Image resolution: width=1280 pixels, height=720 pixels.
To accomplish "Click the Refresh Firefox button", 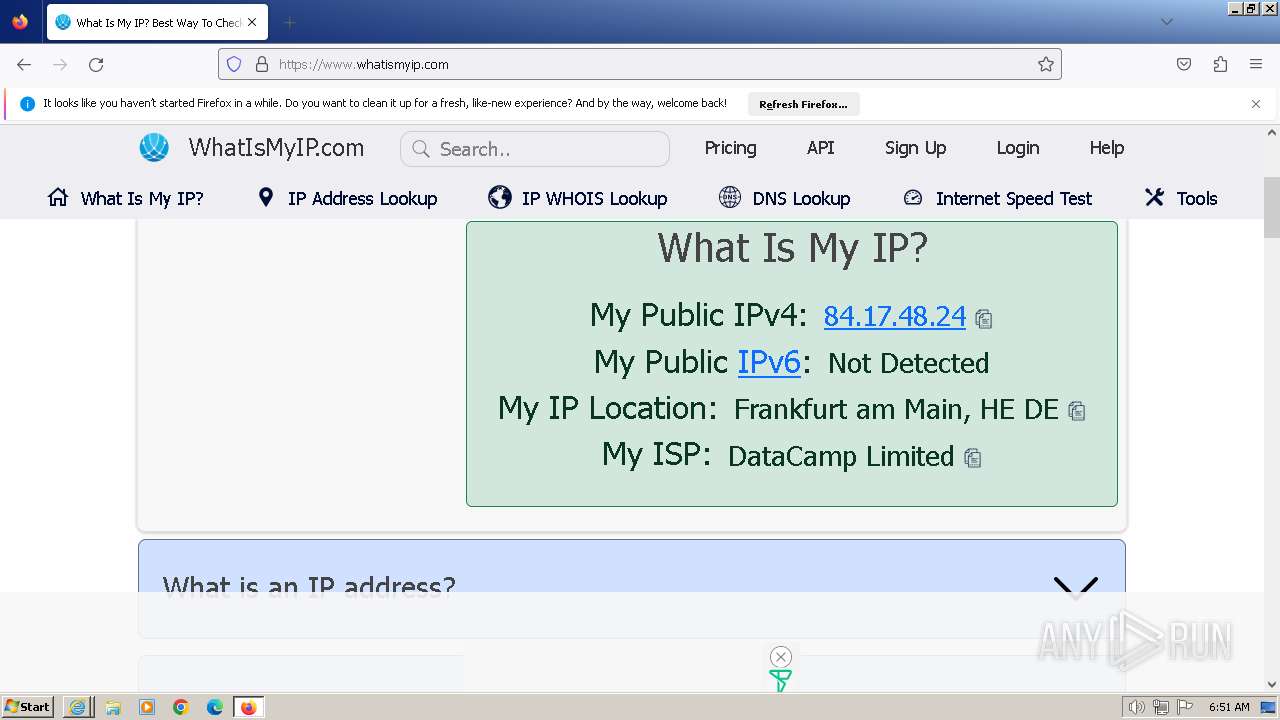I will pos(803,104).
